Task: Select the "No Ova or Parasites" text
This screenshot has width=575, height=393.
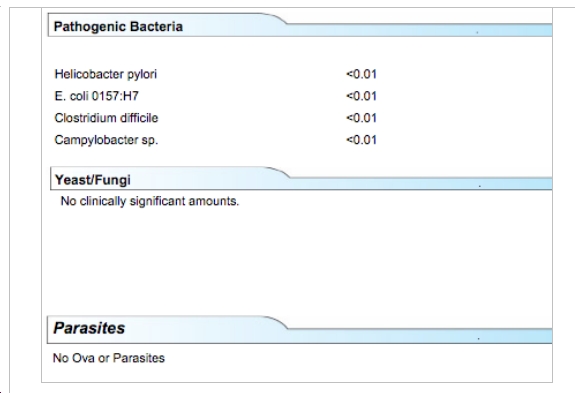Action: (x=109, y=358)
